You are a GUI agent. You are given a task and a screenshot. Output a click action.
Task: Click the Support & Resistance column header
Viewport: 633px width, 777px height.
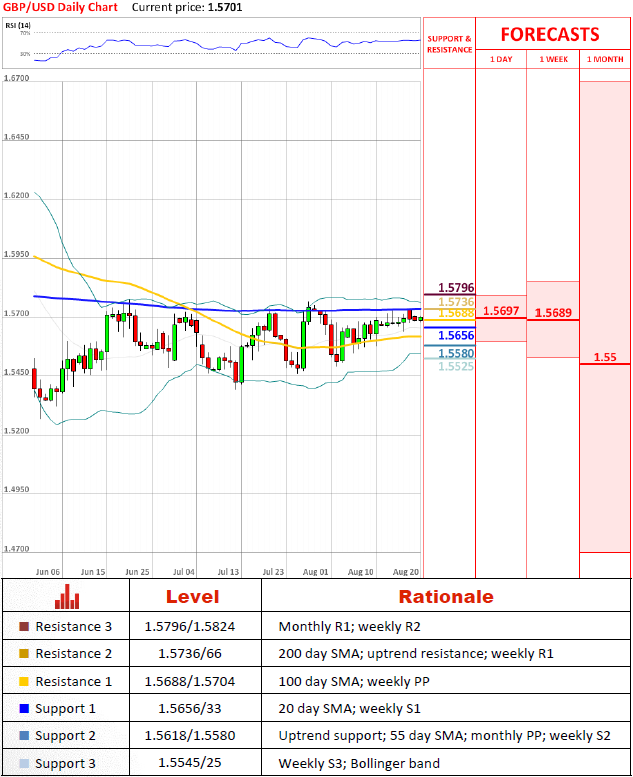click(449, 44)
